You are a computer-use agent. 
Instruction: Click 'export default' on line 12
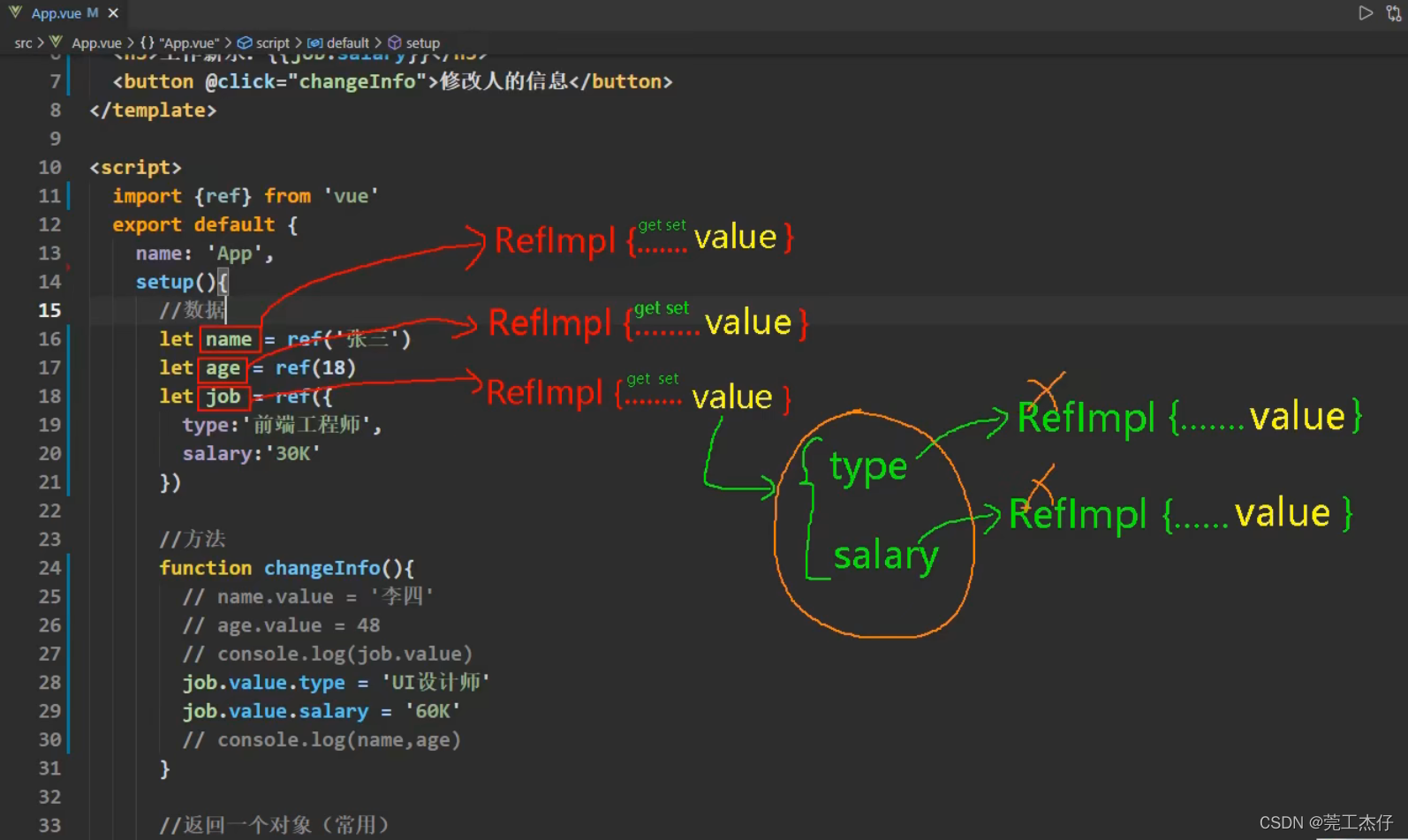(193, 224)
